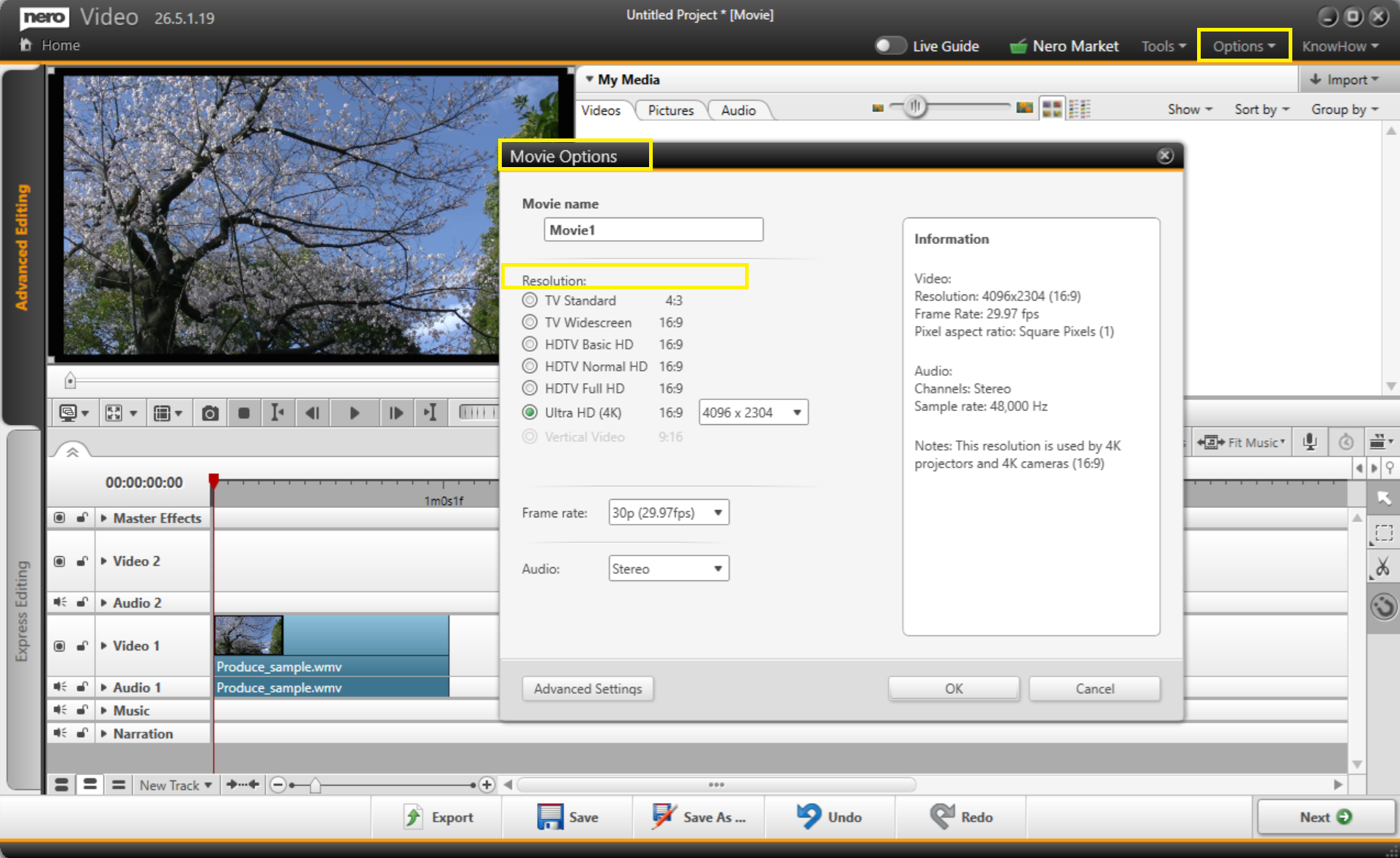Set large track height icon
Image resolution: width=1400 pixels, height=858 pixels.
(62, 785)
